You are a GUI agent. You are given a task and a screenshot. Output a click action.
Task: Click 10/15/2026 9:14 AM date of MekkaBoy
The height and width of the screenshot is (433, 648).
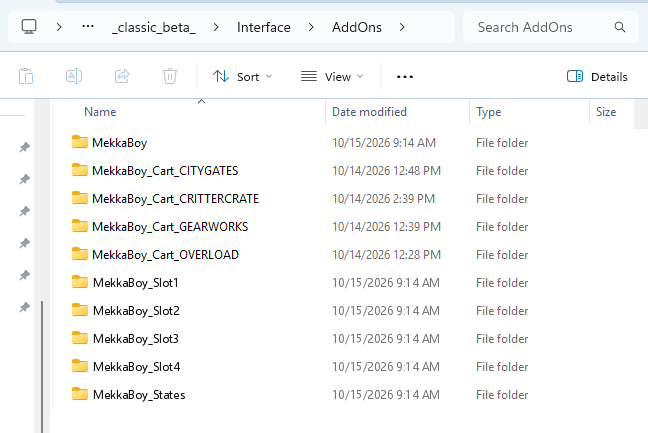[x=384, y=143]
